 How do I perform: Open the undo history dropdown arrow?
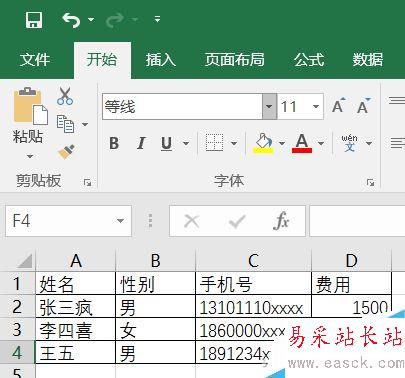pos(91,20)
